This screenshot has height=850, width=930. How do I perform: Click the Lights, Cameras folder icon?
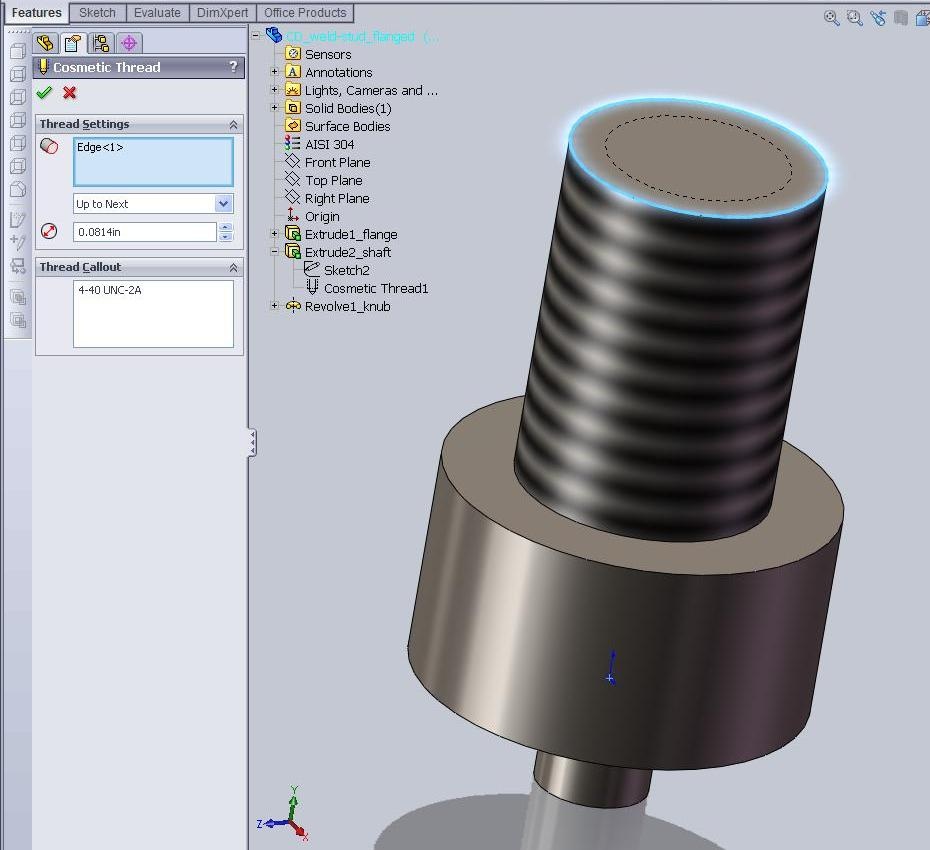[293, 90]
